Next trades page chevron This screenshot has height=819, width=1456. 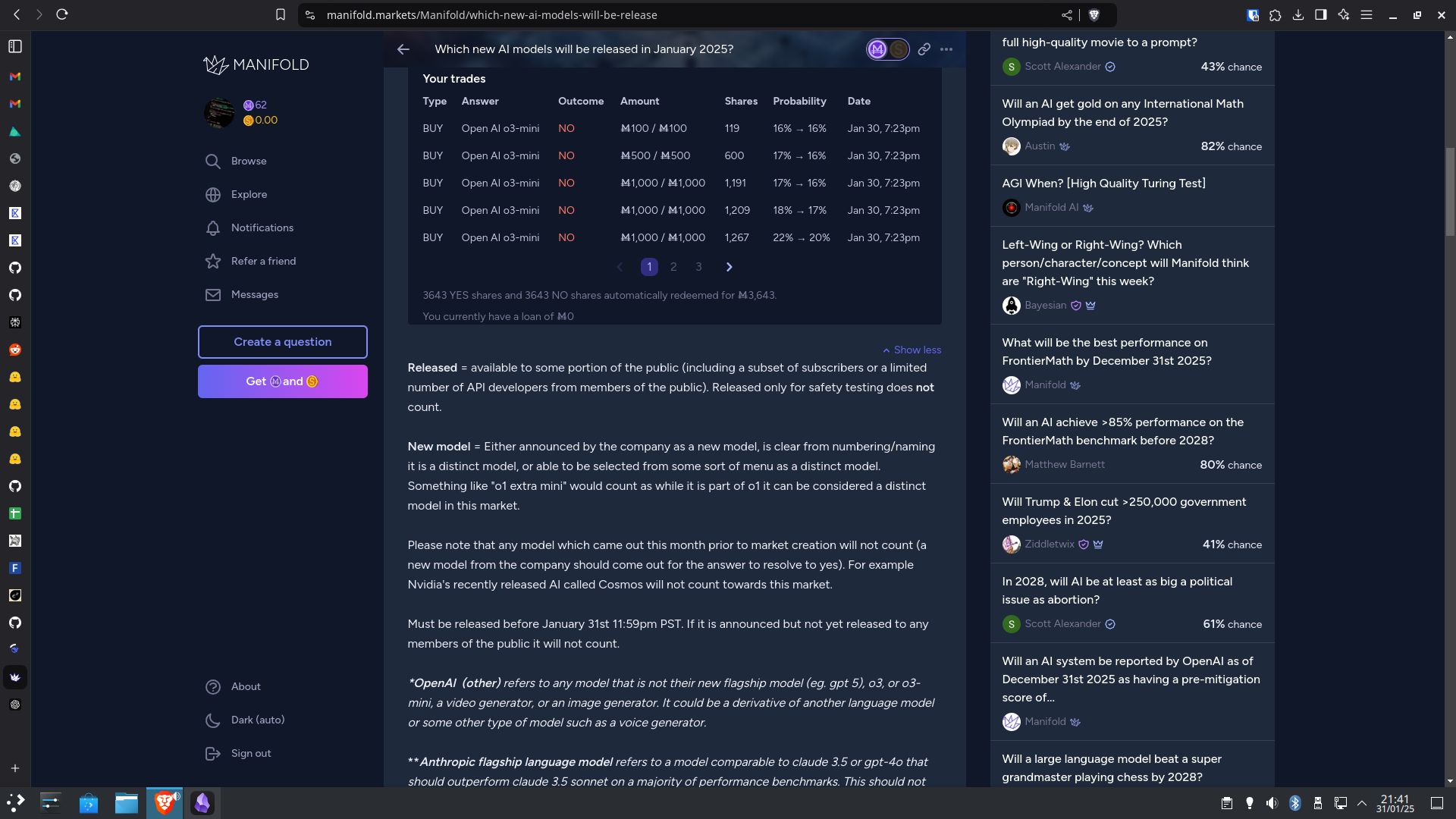click(729, 267)
